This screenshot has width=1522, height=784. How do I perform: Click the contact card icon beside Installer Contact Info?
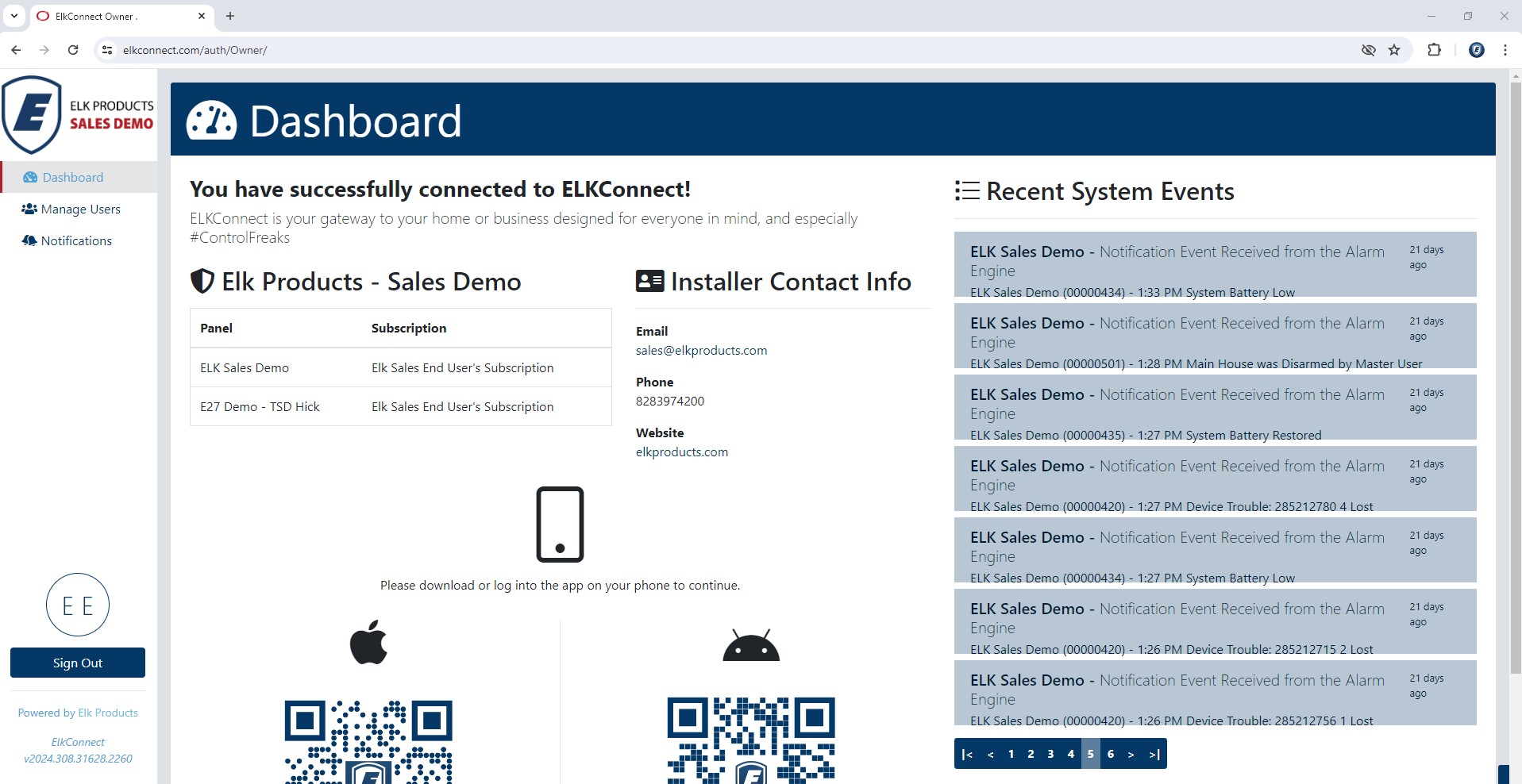[649, 281]
